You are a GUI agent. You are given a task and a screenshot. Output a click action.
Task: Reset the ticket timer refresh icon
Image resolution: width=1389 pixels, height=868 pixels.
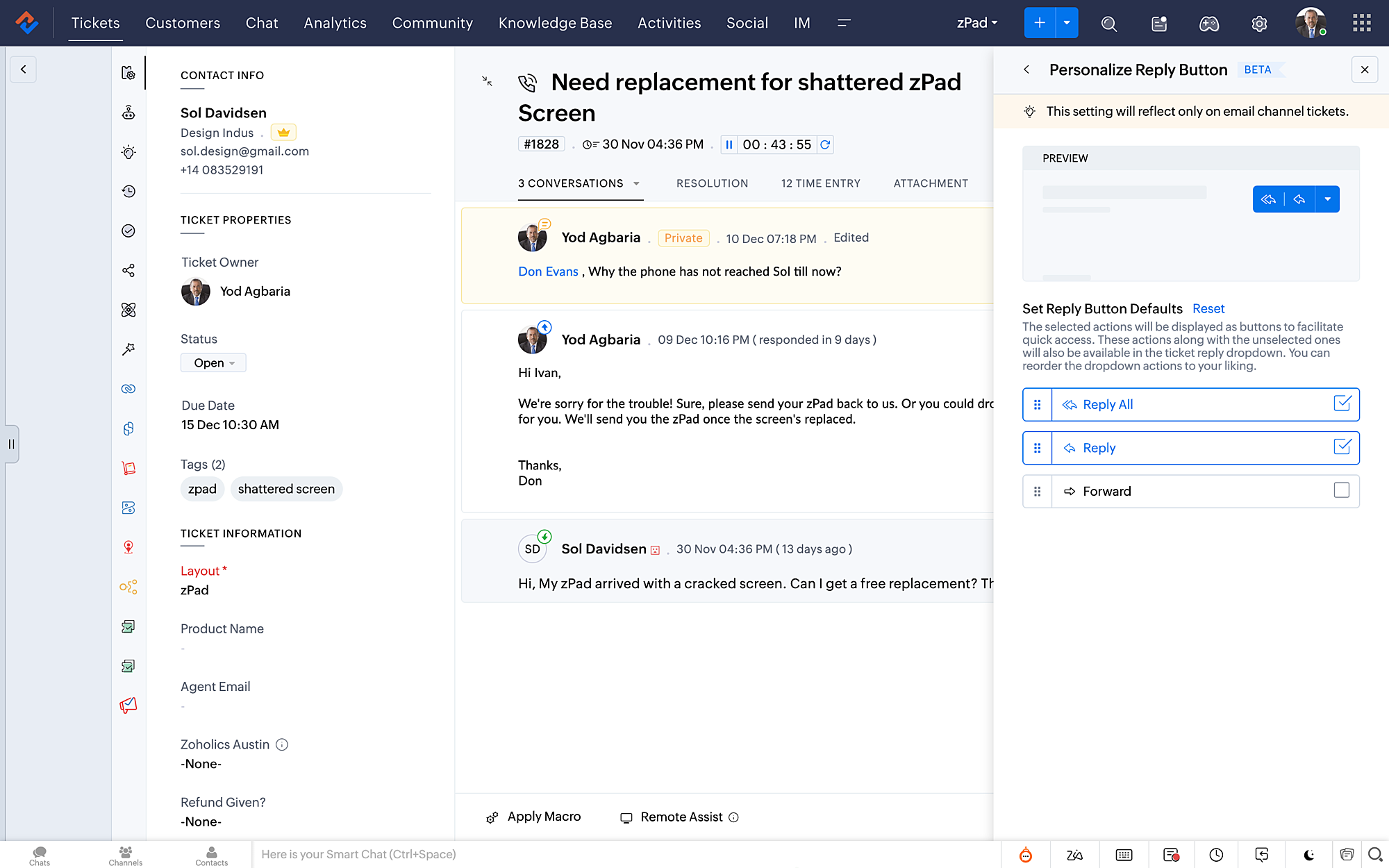(x=825, y=144)
